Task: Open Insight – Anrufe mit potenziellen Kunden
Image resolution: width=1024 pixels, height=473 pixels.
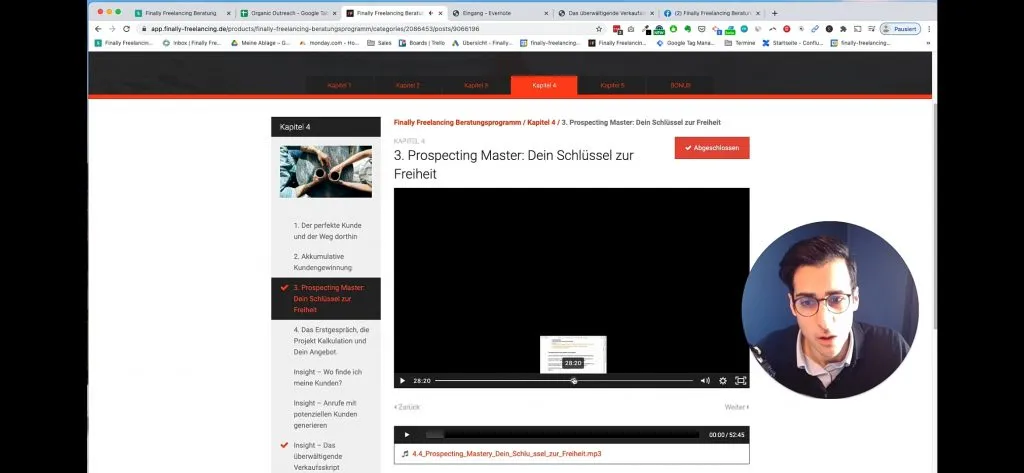Action: point(326,414)
